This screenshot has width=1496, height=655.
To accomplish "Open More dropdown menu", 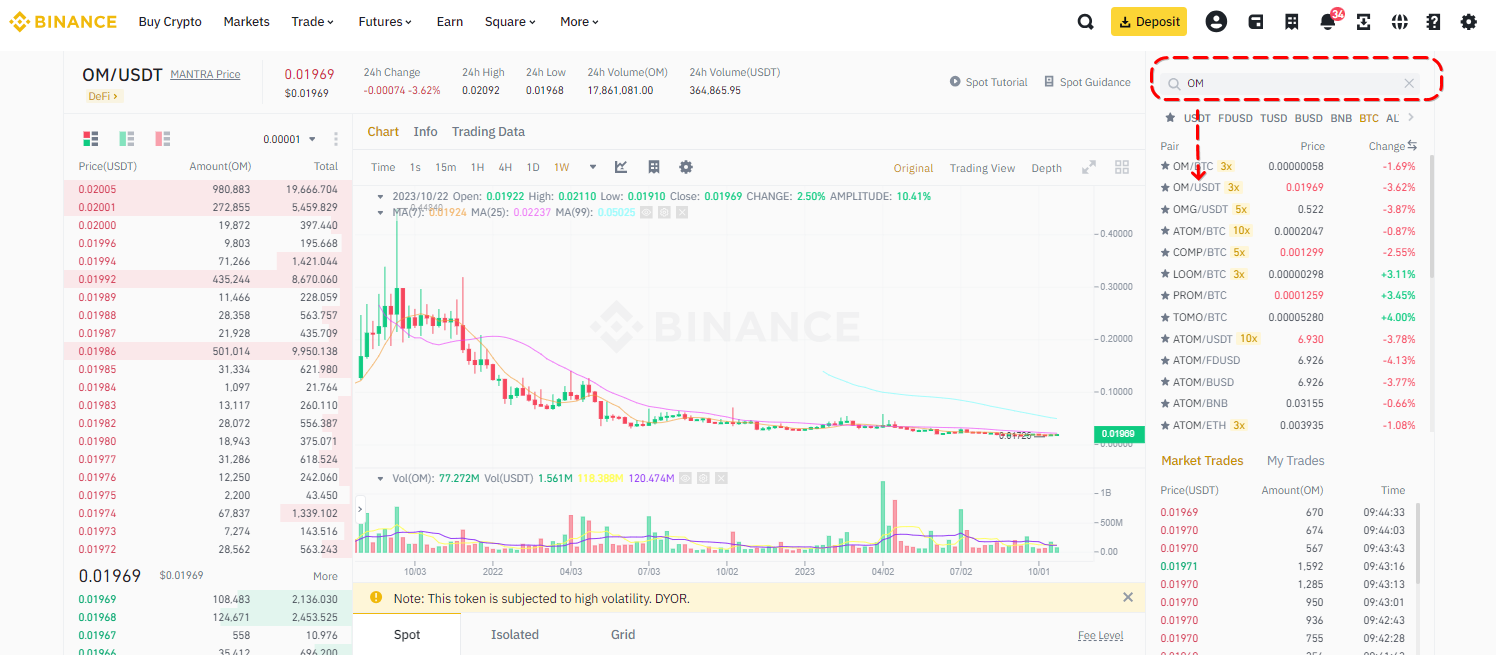I will pos(580,22).
